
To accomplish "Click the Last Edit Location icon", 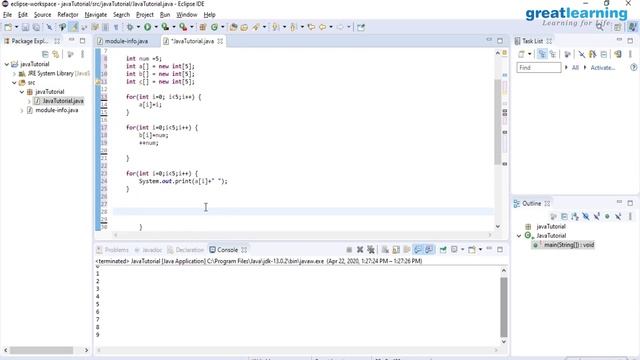I will [x=311, y=27].
